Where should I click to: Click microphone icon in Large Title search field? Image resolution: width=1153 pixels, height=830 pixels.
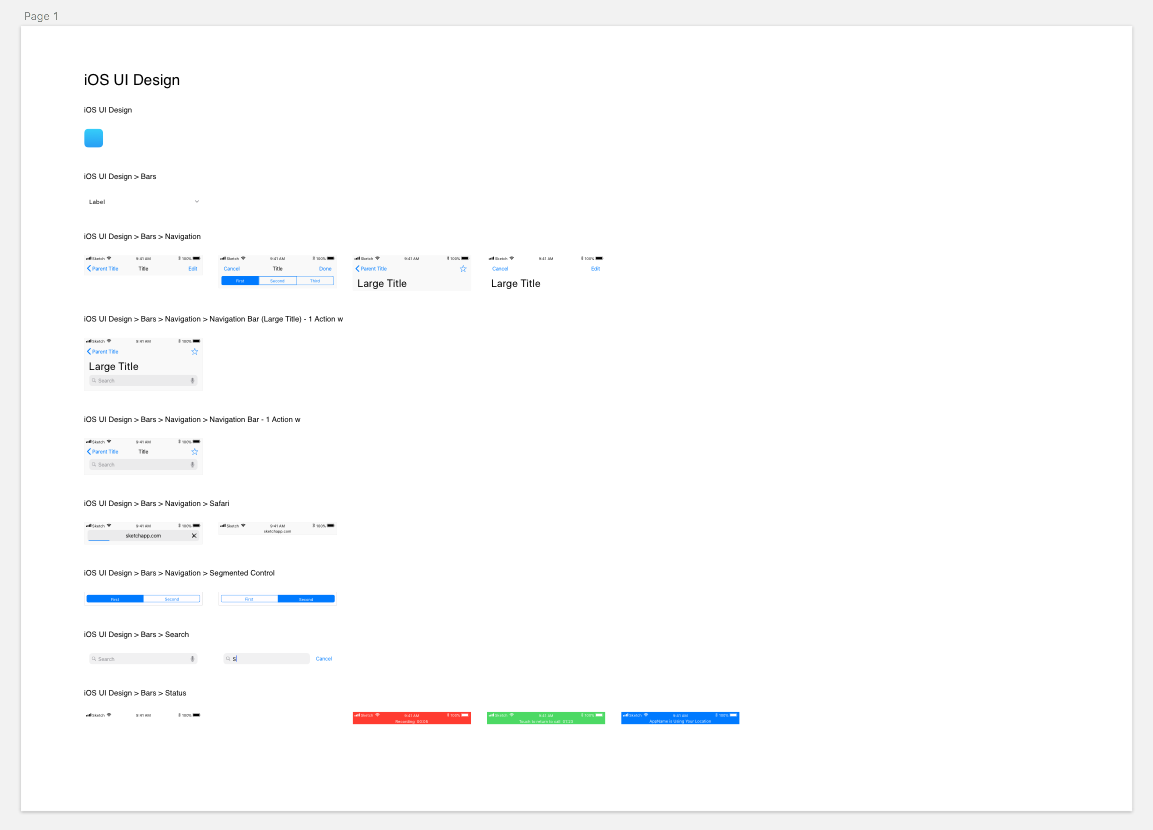[193, 381]
